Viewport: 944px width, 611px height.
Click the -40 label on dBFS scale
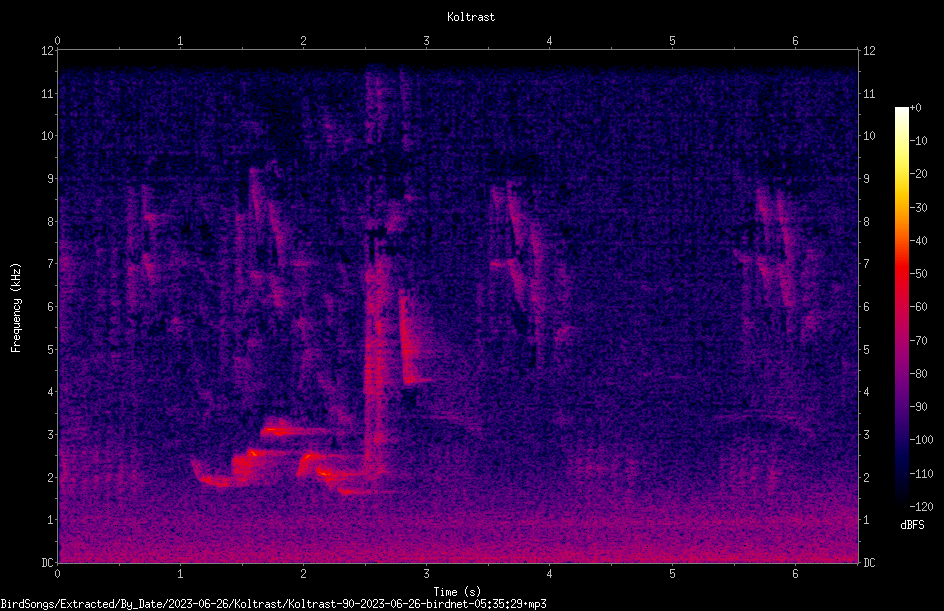pyautogui.click(x=918, y=241)
